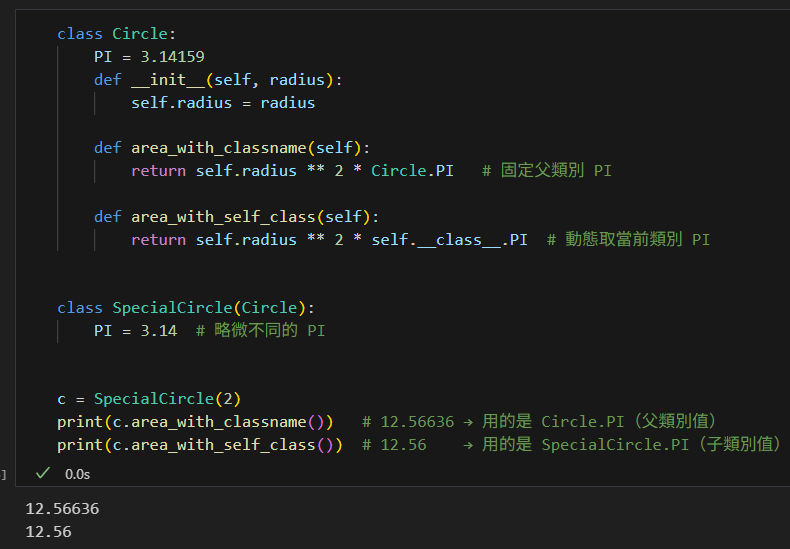Click the 'area_with_classname' method definition
This screenshot has width=790, height=549.
coord(232,148)
